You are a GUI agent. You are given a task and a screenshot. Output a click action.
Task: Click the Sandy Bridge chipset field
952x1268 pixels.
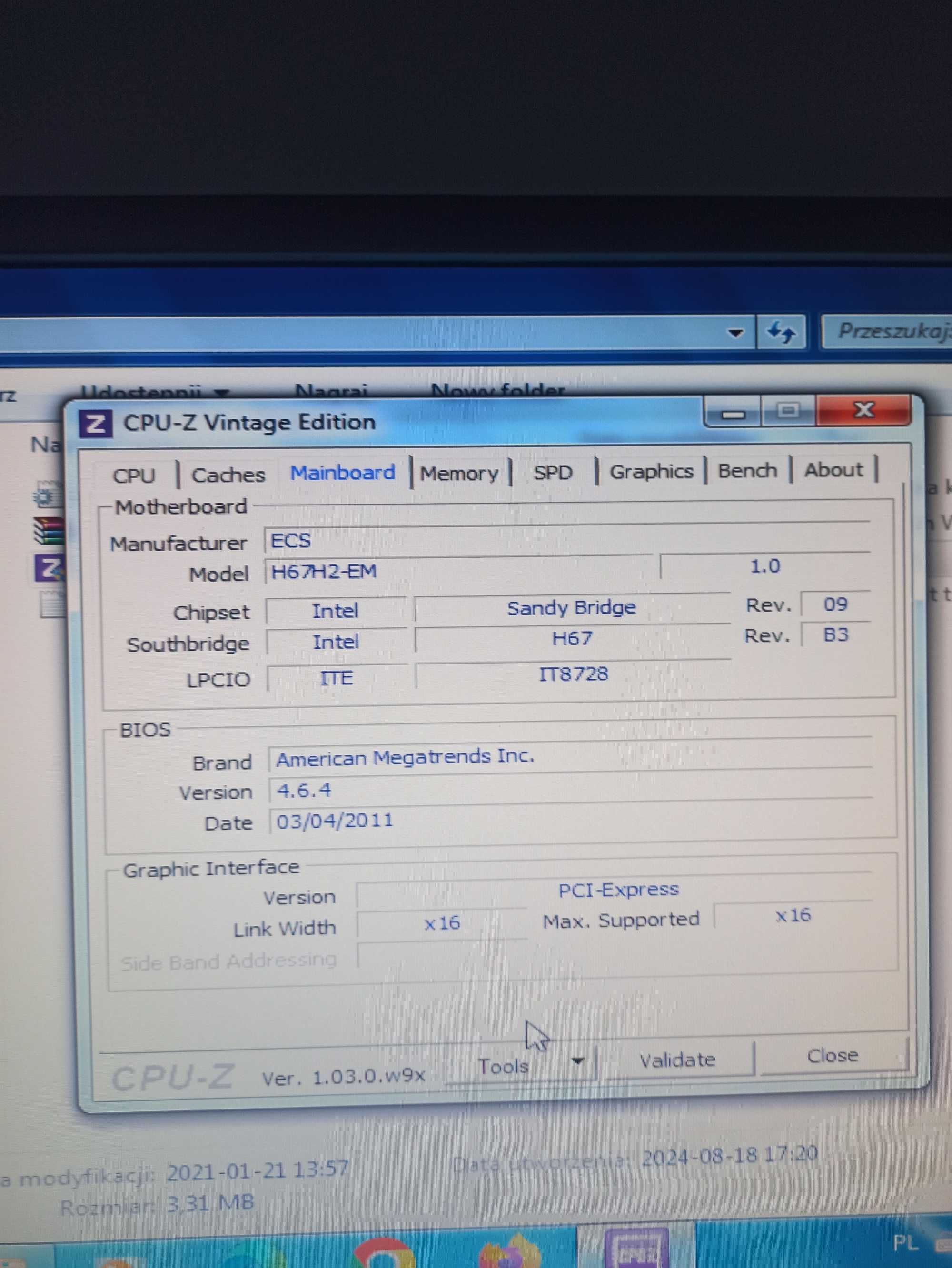coord(572,608)
